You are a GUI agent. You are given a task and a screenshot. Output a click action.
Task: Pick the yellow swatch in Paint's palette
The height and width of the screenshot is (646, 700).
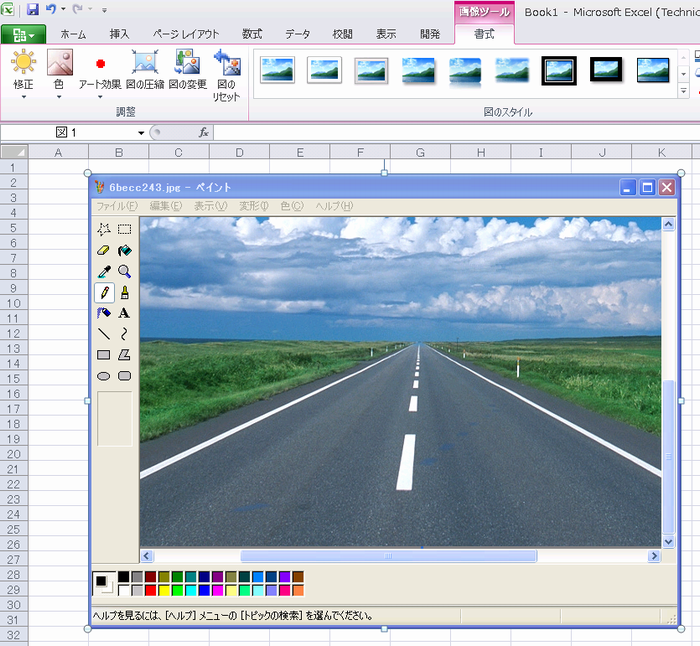[164, 591]
